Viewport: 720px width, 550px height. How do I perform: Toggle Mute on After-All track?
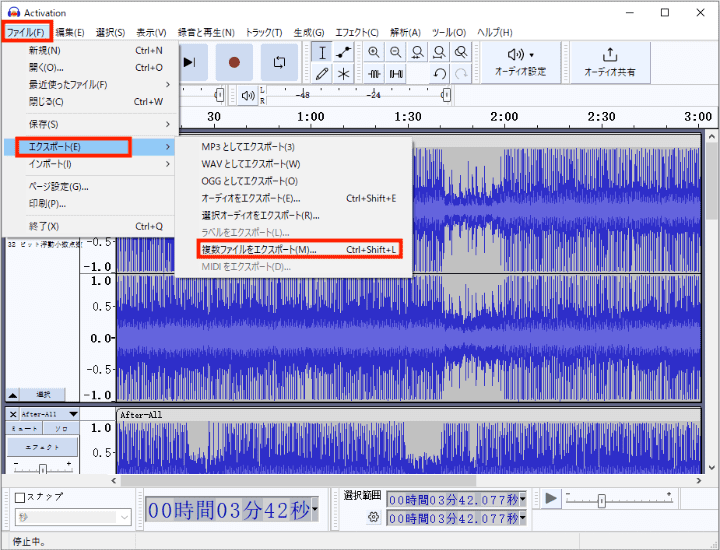coord(24,428)
